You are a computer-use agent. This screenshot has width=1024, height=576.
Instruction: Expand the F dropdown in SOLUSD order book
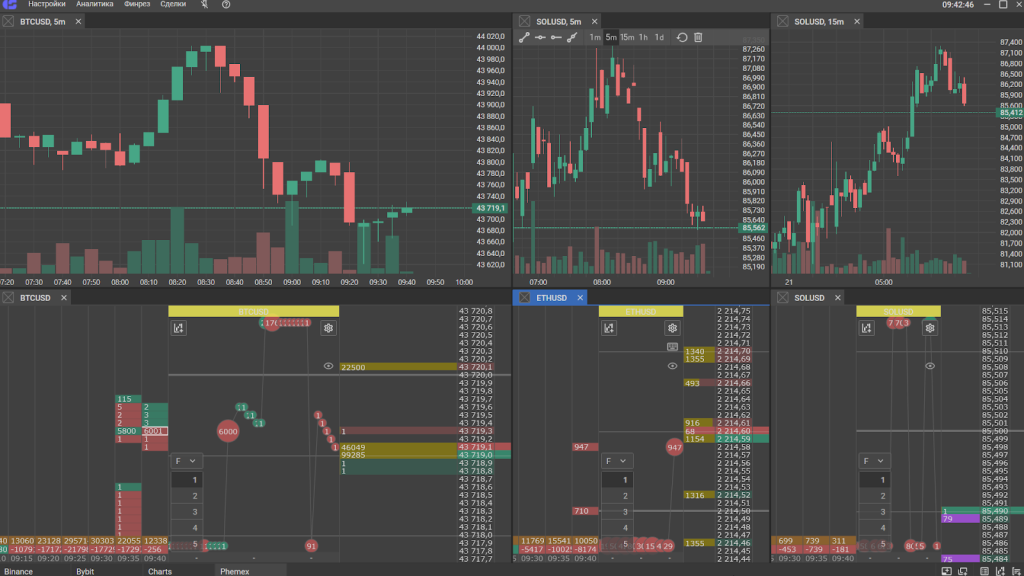874,461
